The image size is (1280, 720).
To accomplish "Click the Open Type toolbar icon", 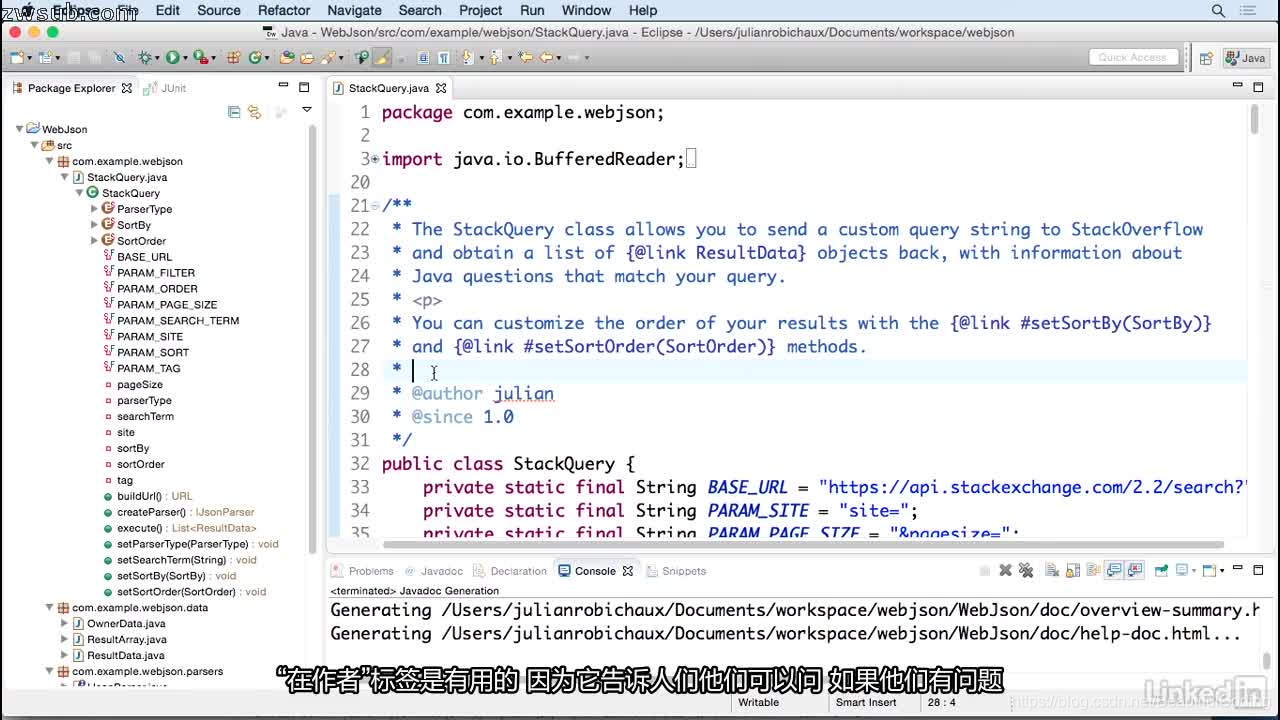I will 287,57.
